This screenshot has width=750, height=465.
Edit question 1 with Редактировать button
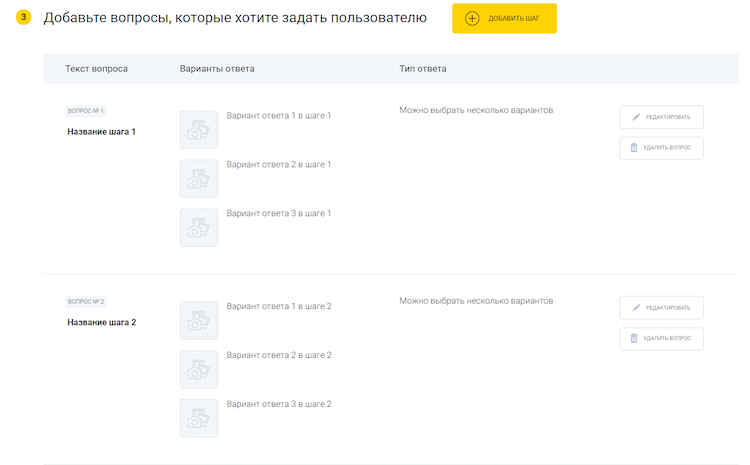pyautogui.click(x=661, y=117)
